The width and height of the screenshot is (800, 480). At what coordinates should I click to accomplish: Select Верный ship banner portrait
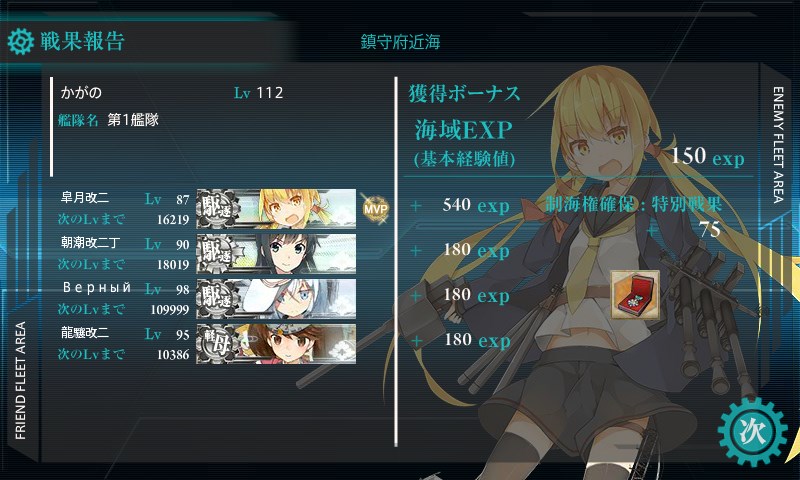pos(276,298)
